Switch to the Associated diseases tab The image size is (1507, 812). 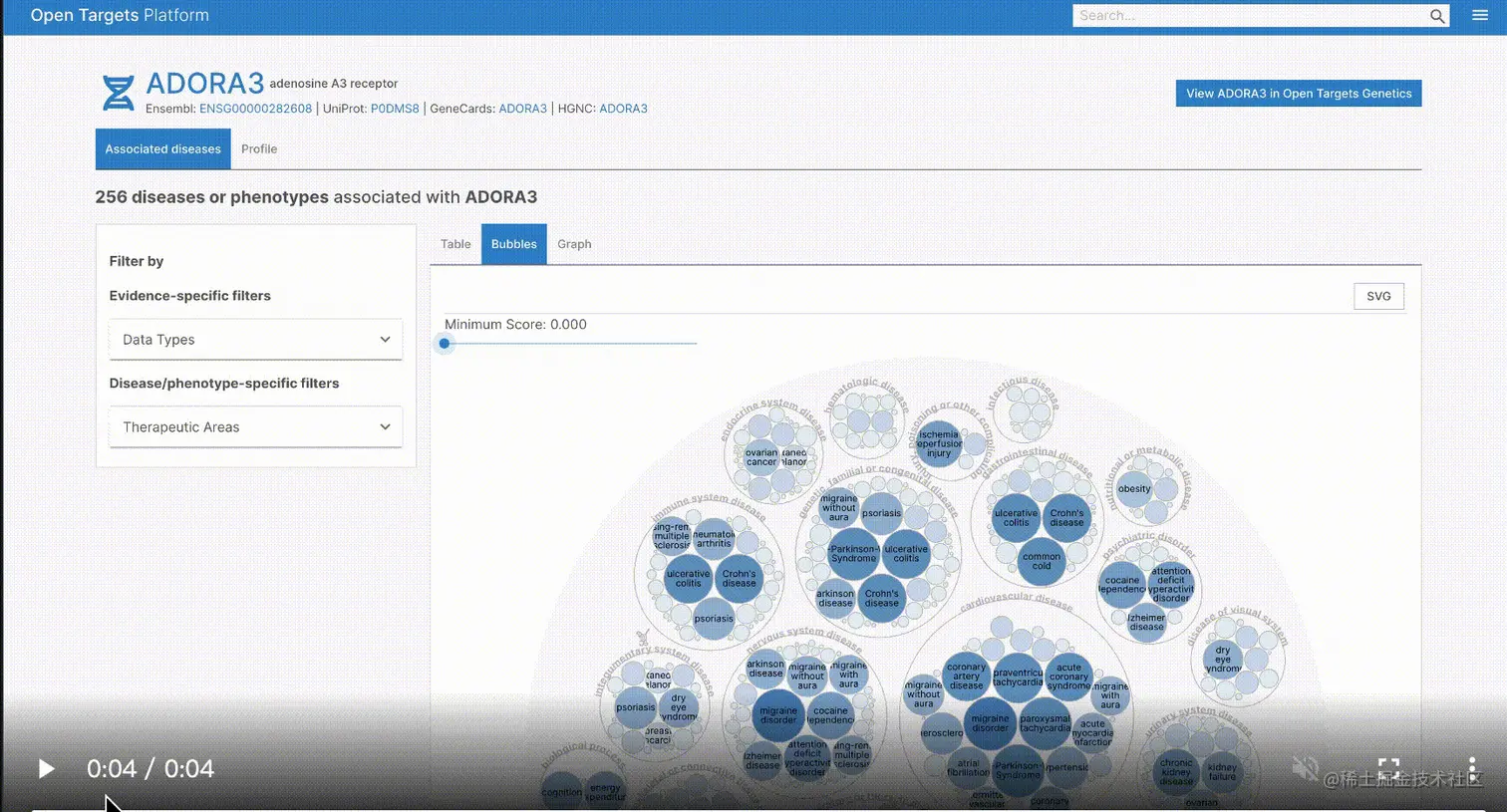(163, 149)
